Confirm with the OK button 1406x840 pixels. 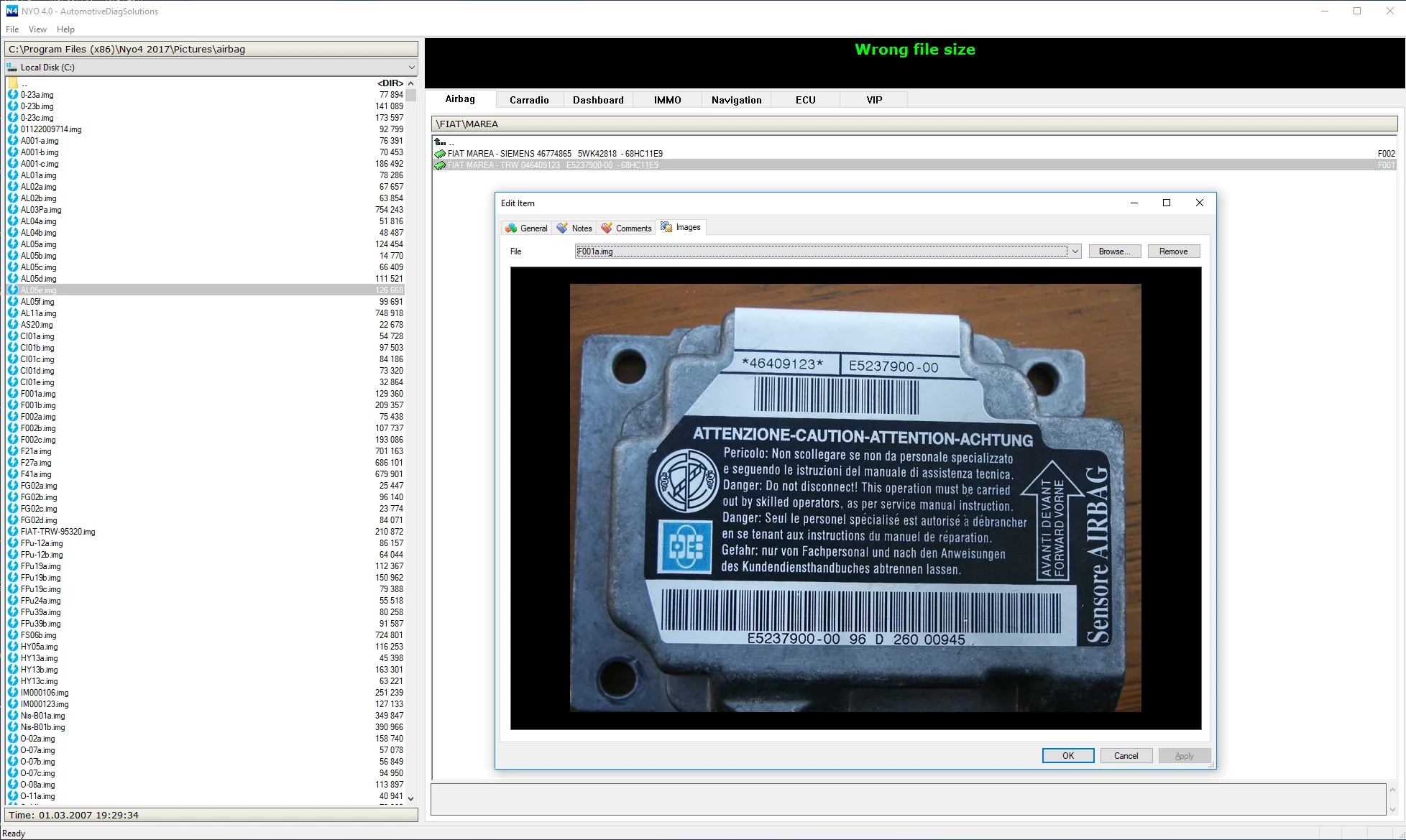(1068, 756)
